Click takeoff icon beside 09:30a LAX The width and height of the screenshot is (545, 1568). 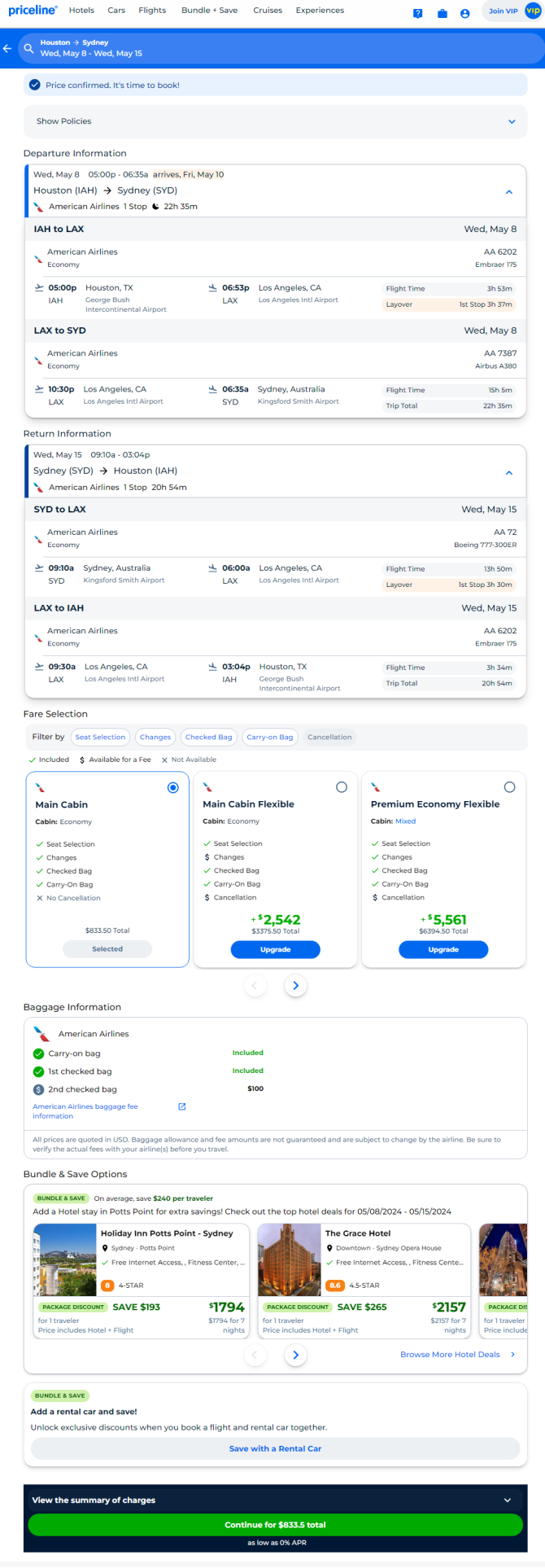point(39,666)
